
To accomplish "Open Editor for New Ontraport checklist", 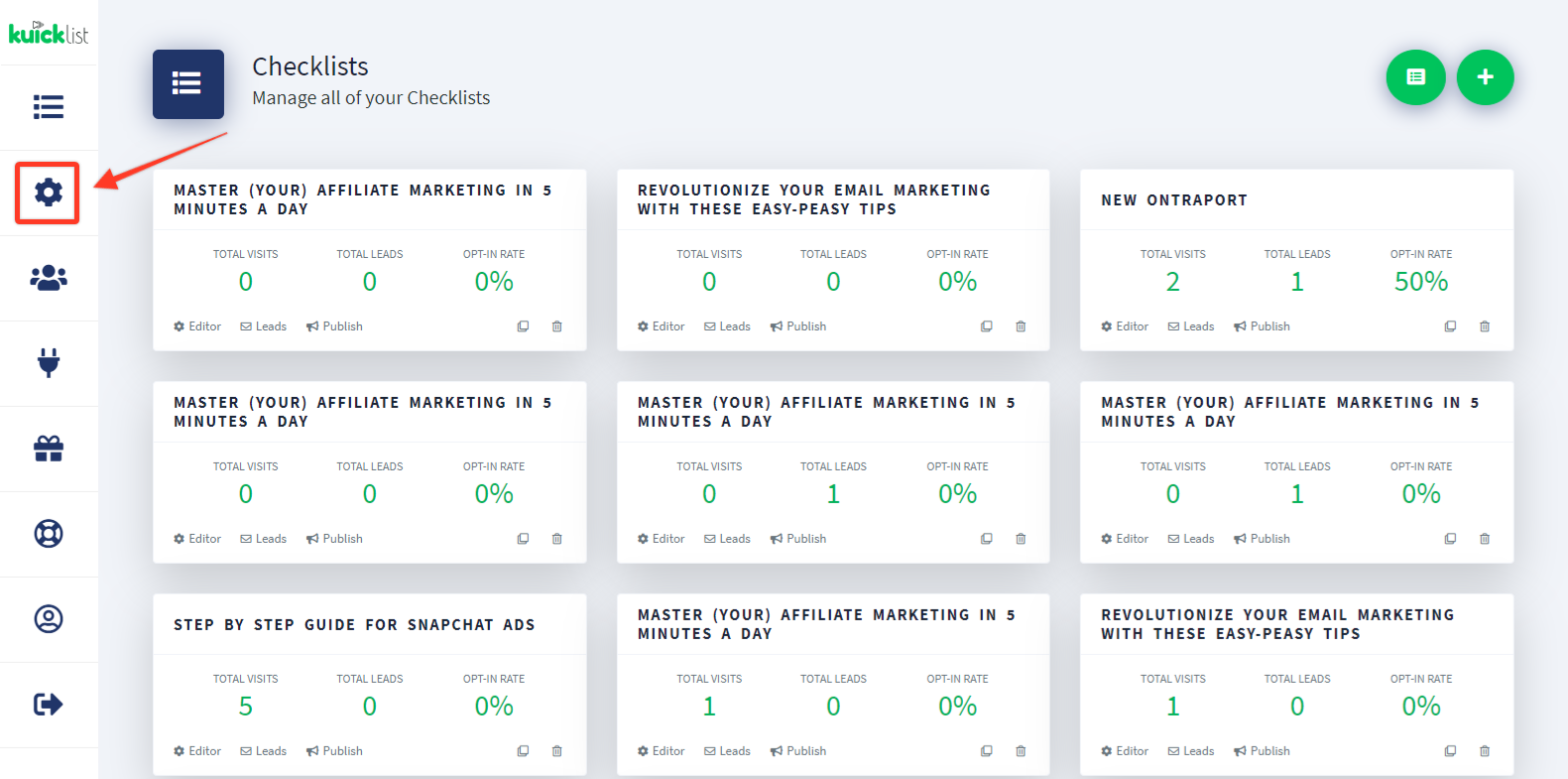I will (x=1125, y=326).
